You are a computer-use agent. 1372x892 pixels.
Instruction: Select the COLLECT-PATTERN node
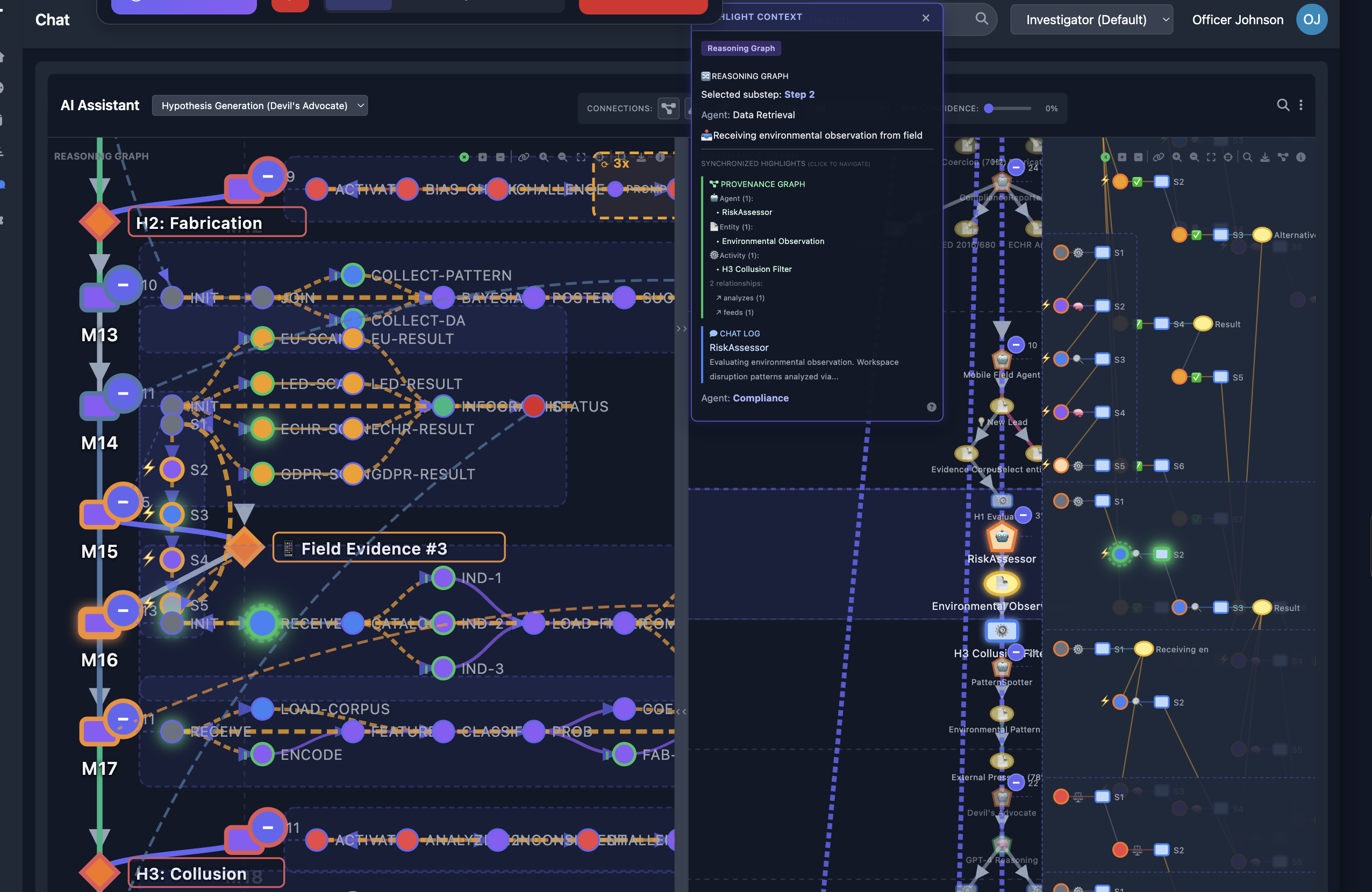(353, 275)
